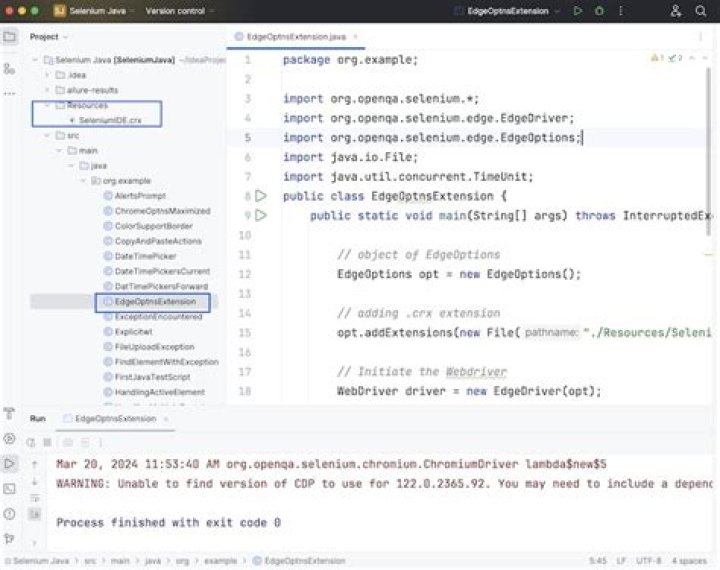Click line:column 5:45 in status bar
720x570 pixels.
pyautogui.click(x=597, y=561)
